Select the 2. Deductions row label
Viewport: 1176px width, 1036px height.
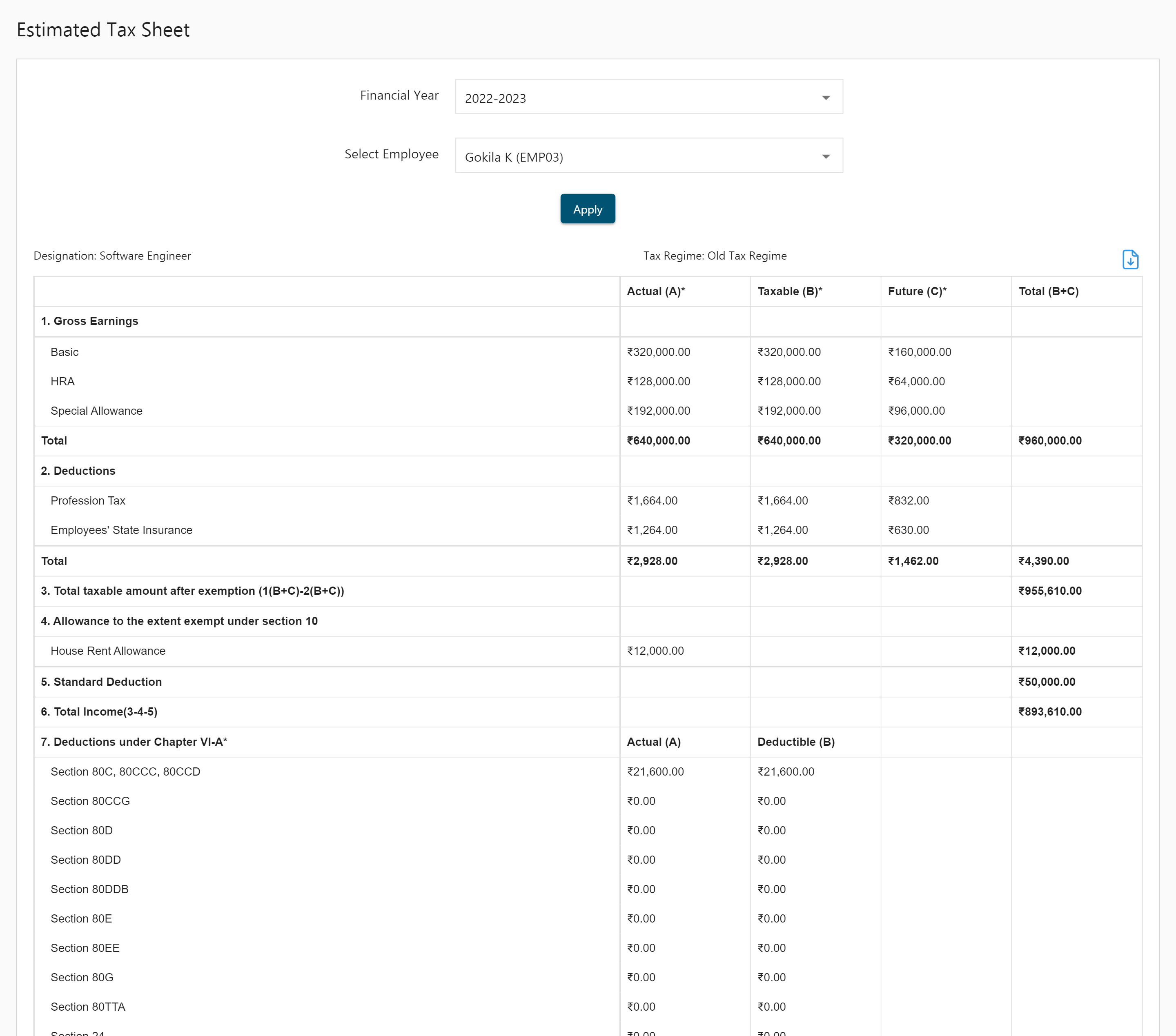click(78, 471)
